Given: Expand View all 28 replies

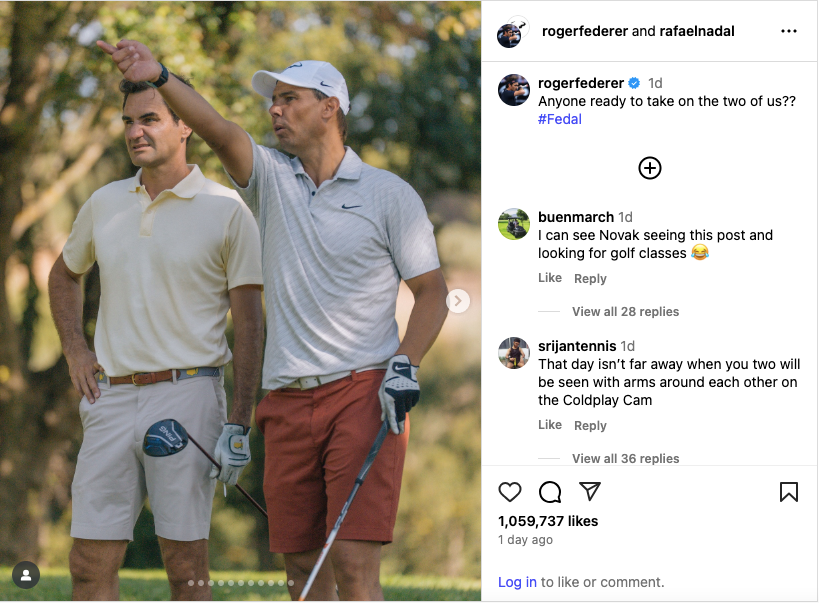Looking at the screenshot, I should point(625,312).
